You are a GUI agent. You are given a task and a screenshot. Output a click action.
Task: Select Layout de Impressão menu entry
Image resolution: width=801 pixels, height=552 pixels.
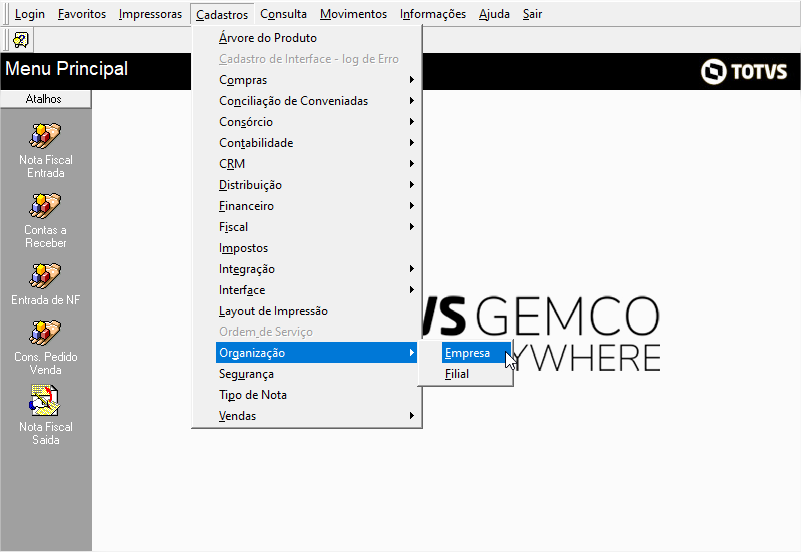[x=317, y=311]
